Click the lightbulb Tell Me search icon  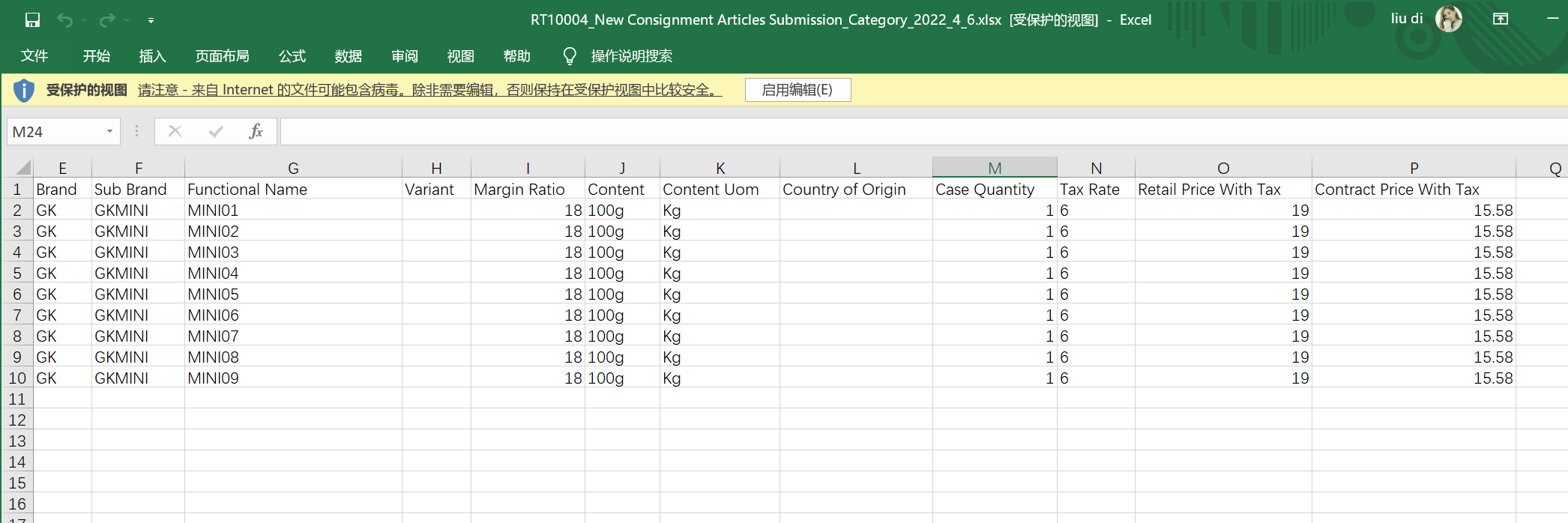[x=570, y=56]
